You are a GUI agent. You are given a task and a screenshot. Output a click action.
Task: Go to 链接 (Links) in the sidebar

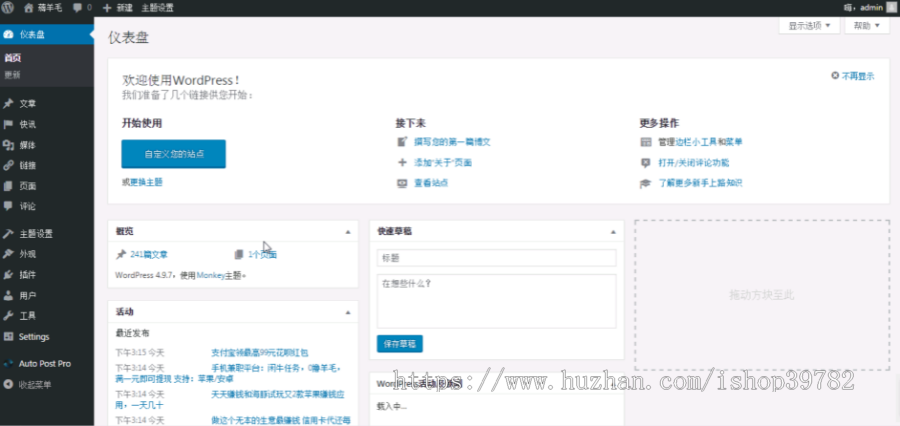click(27, 165)
